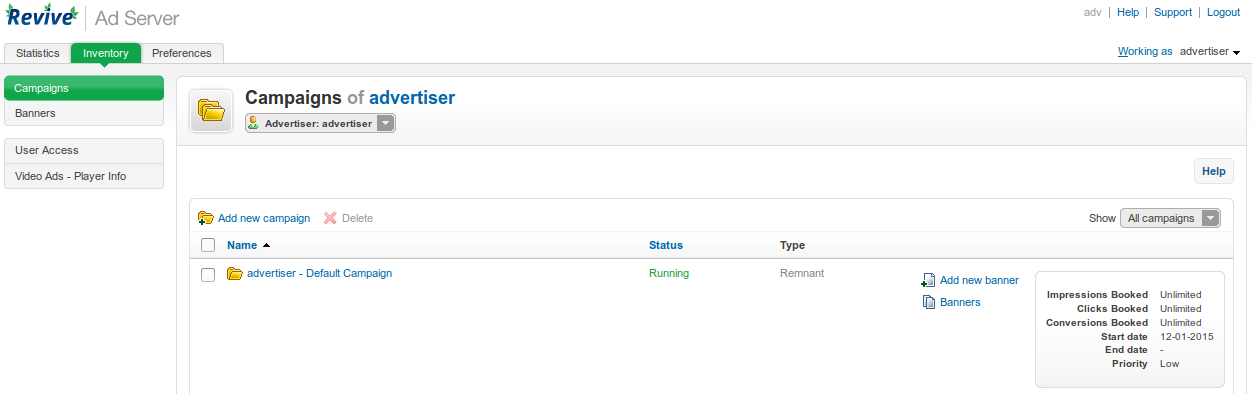This screenshot has width=1252, height=394.
Task: Open the Preferences tab
Action: pos(182,53)
